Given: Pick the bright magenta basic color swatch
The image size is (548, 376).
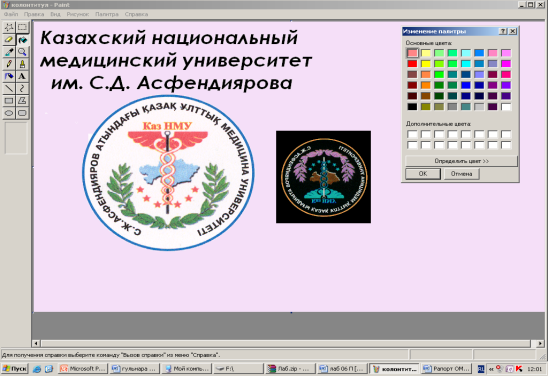Looking at the screenshot, I should coord(506,64).
